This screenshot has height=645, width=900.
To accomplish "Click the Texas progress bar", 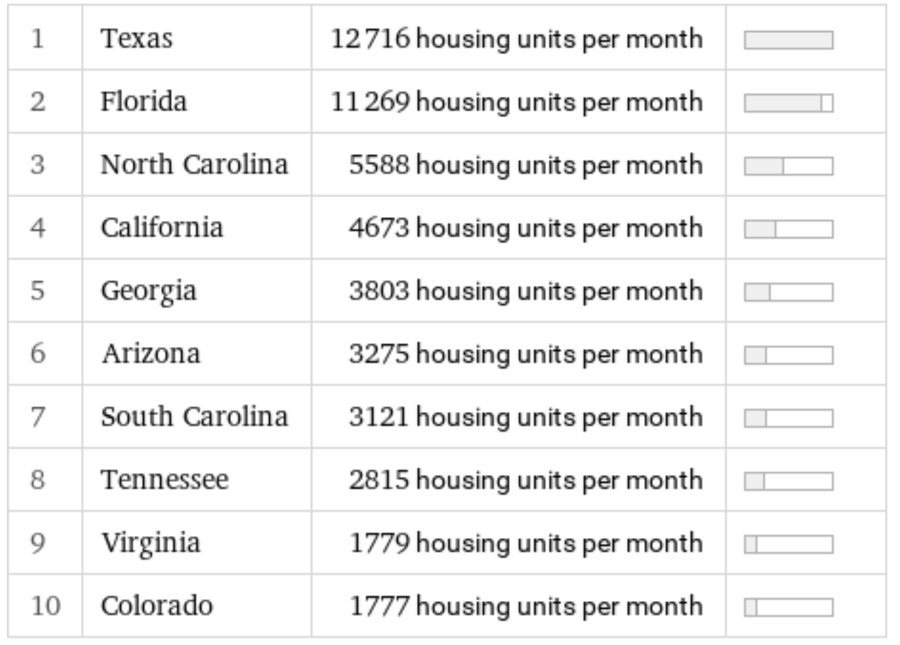I will [x=788, y=39].
